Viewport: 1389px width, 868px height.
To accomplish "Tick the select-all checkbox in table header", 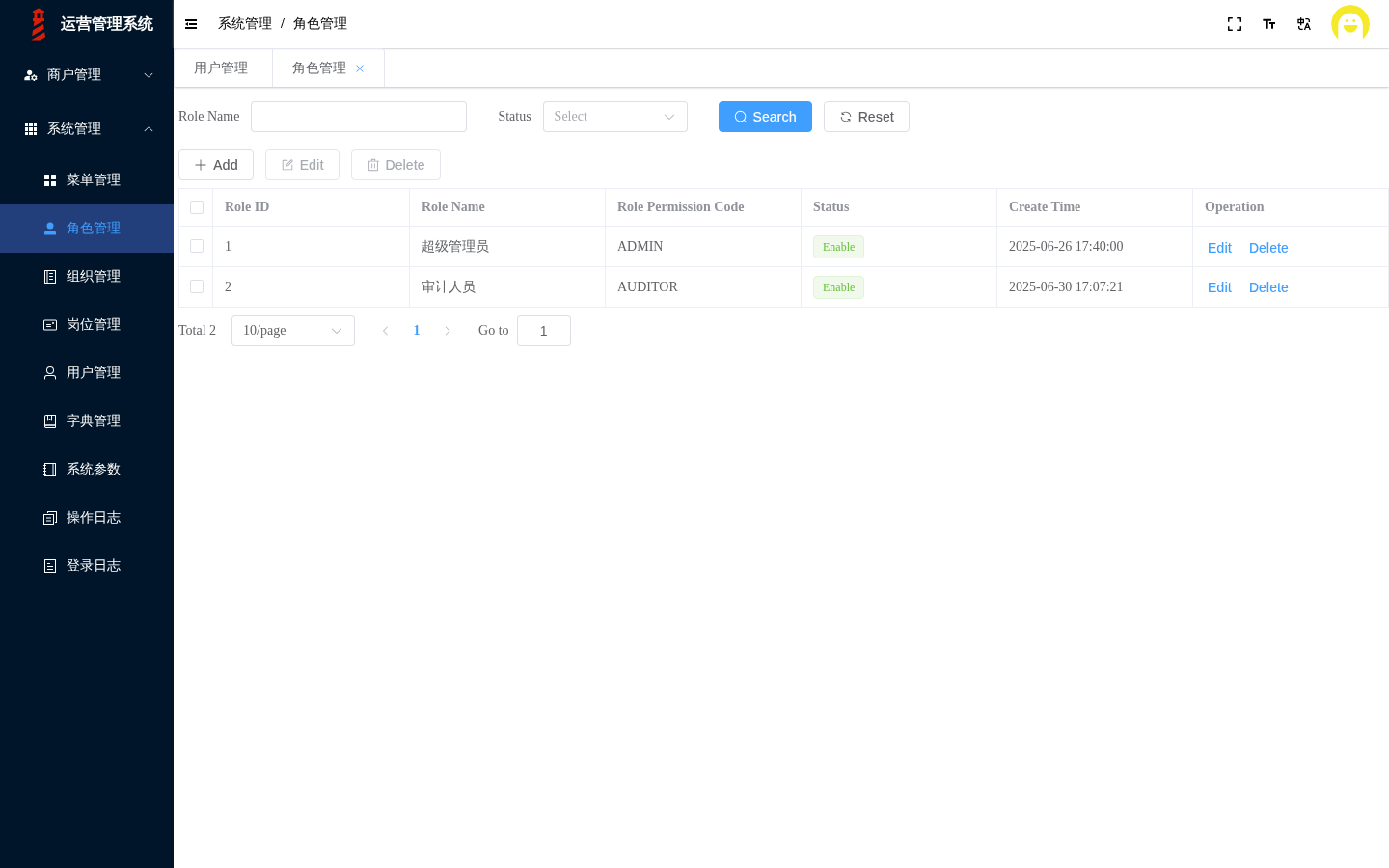I will coord(197,207).
